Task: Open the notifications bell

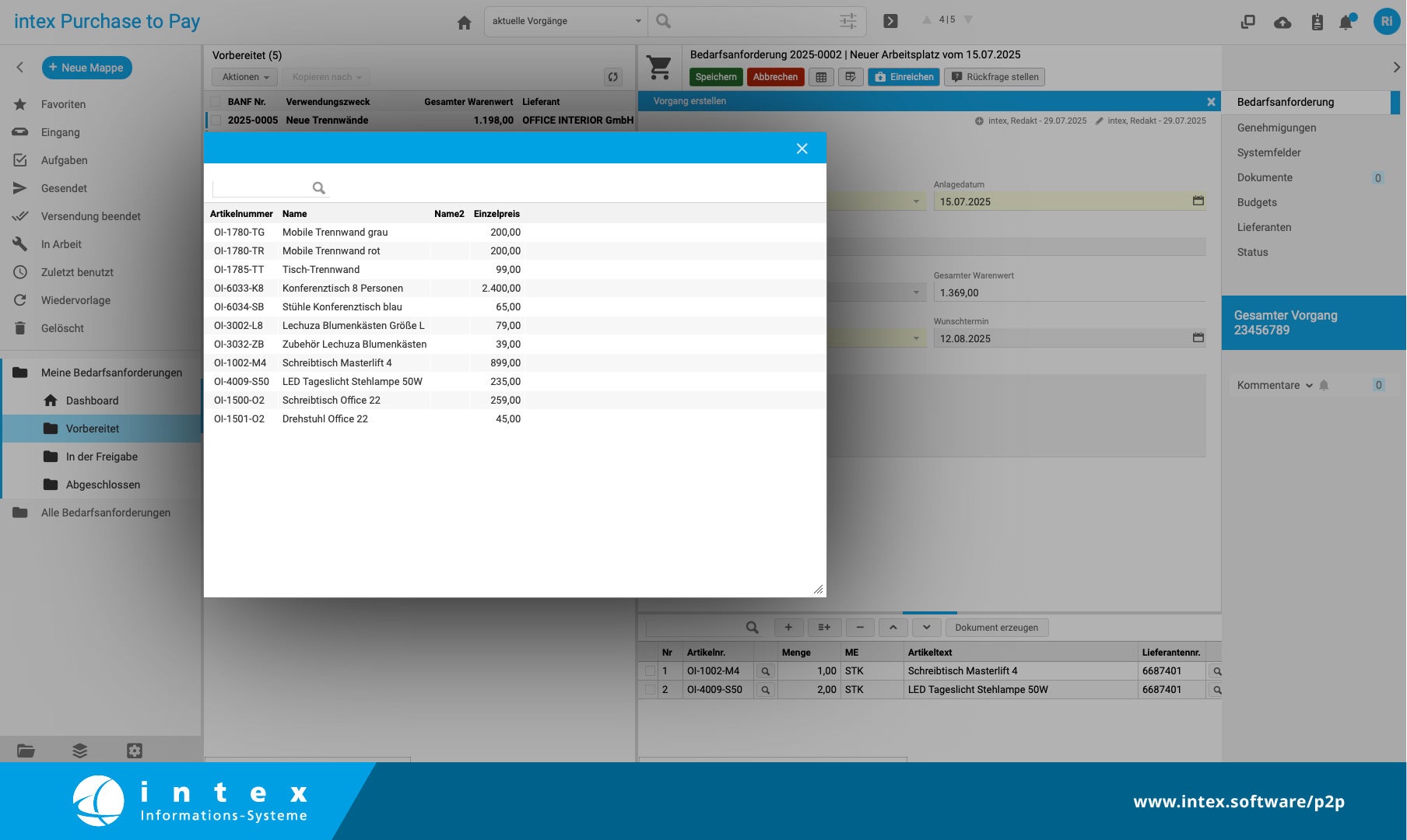Action: 1347,22
